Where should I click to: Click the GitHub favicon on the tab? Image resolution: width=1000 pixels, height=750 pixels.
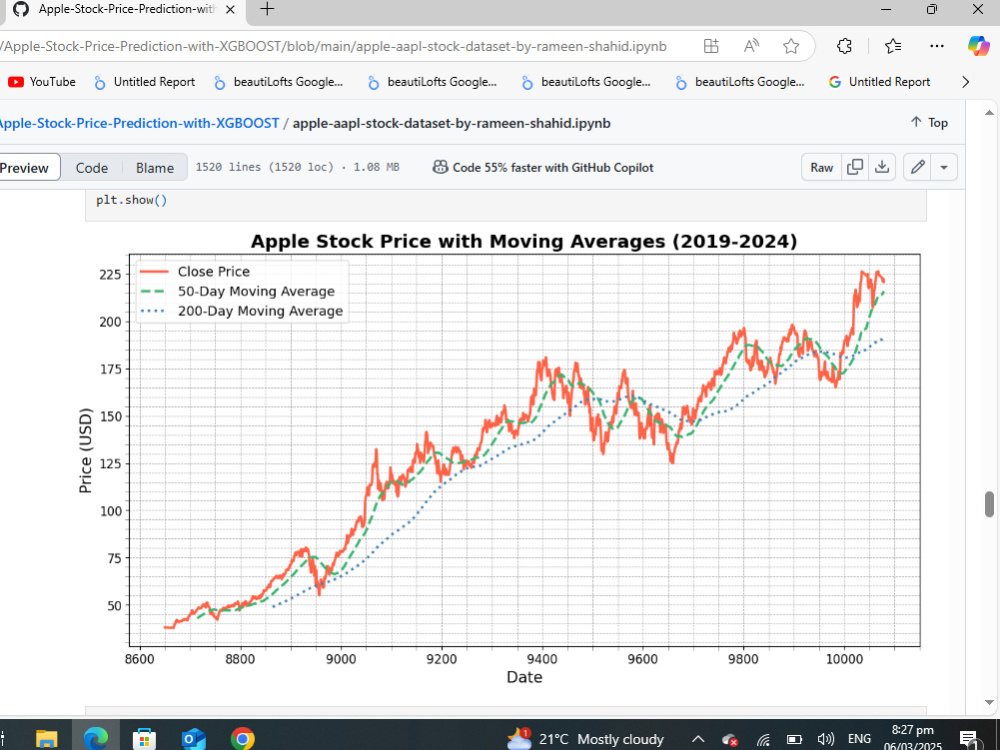[20, 9]
